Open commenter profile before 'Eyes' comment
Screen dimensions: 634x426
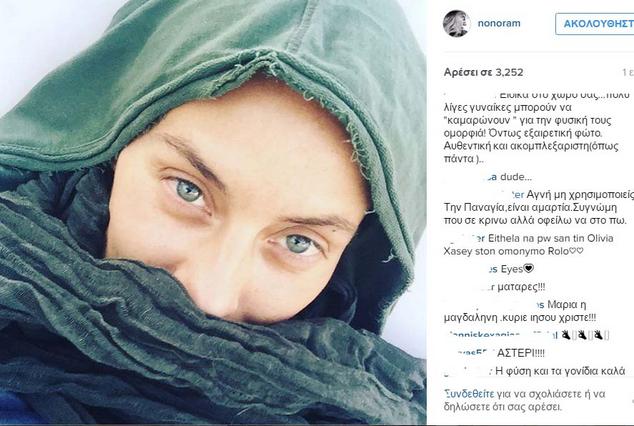click(x=471, y=269)
